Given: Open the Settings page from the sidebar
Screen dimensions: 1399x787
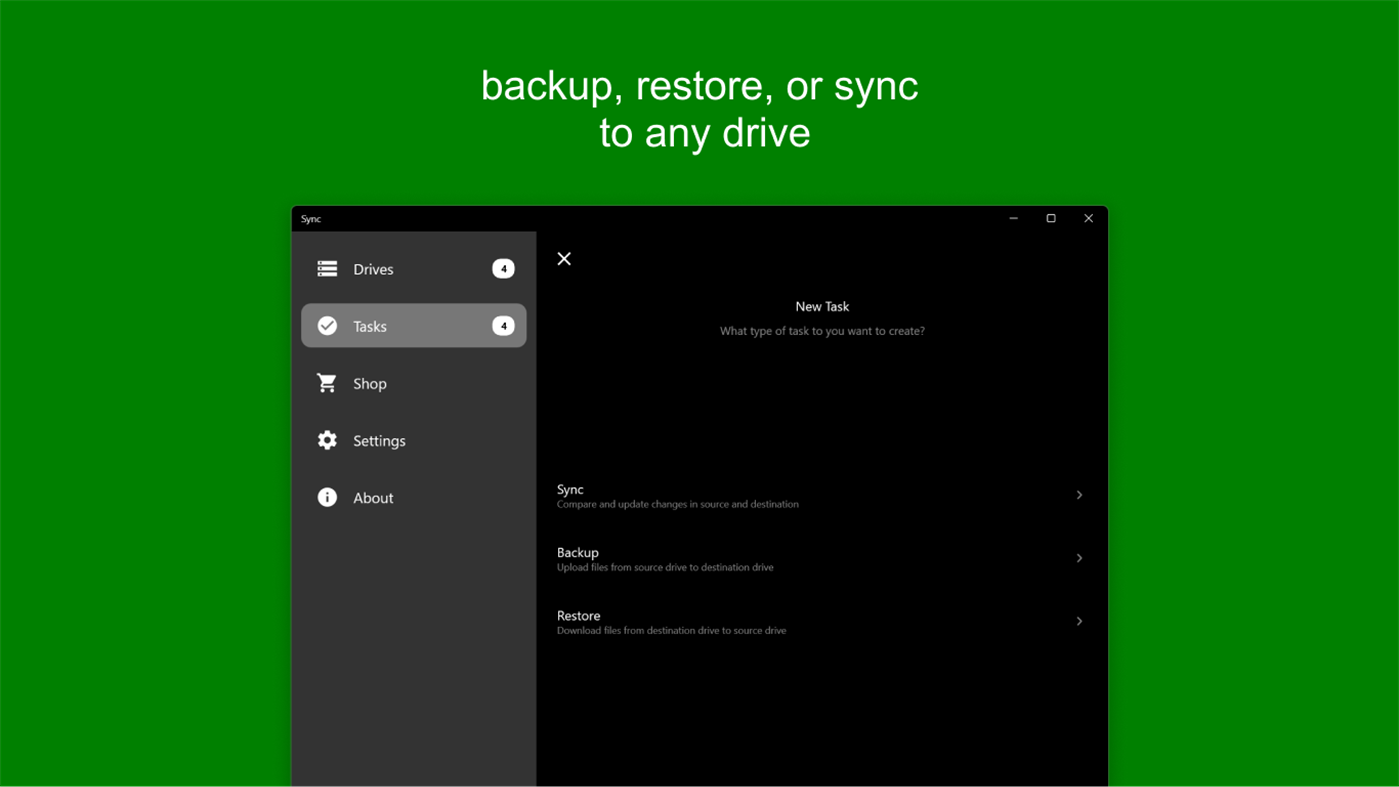Looking at the screenshot, I should (379, 440).
